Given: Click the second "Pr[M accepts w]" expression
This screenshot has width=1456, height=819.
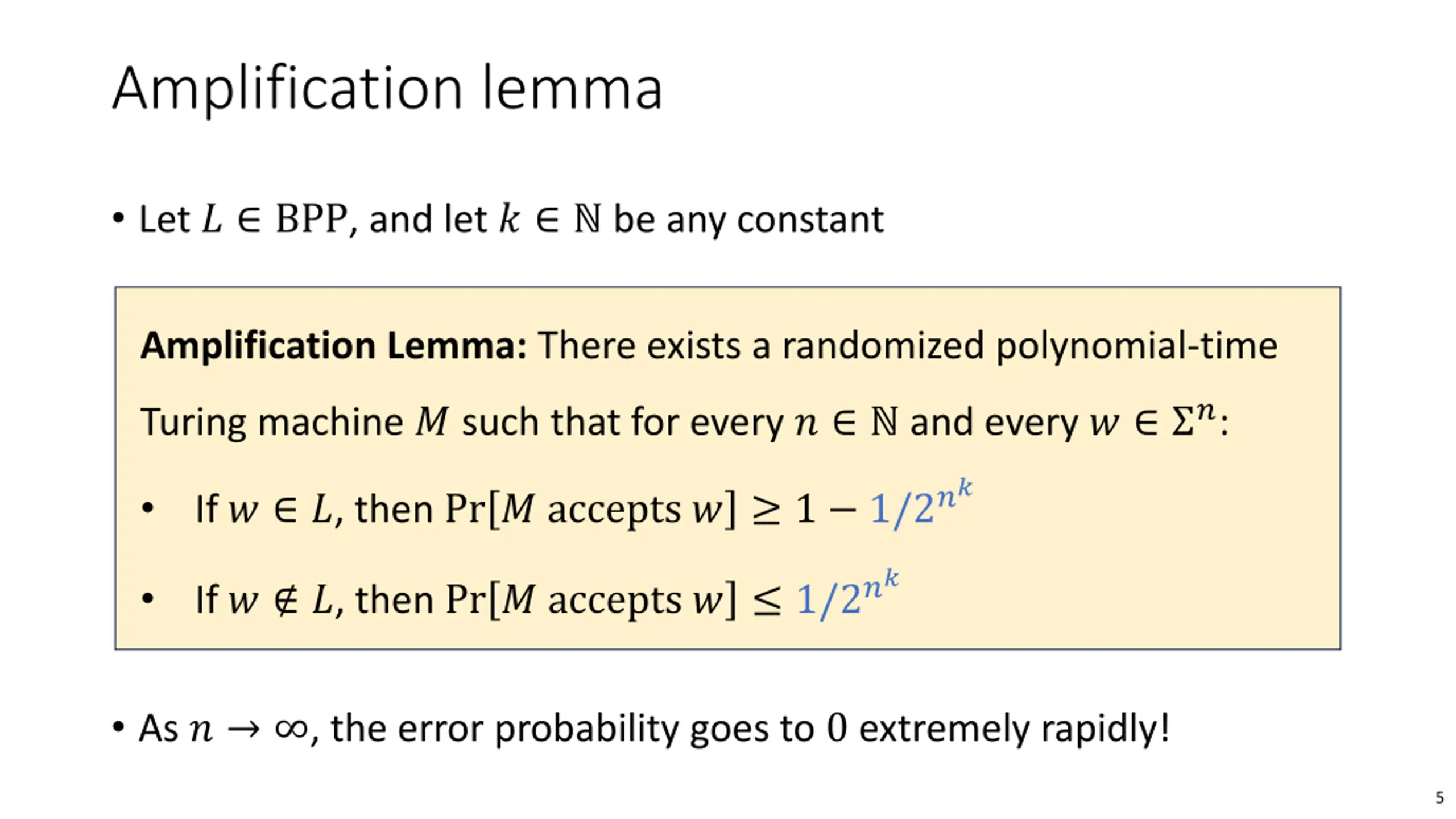Looking at the screenshot, I should [590, 599].
